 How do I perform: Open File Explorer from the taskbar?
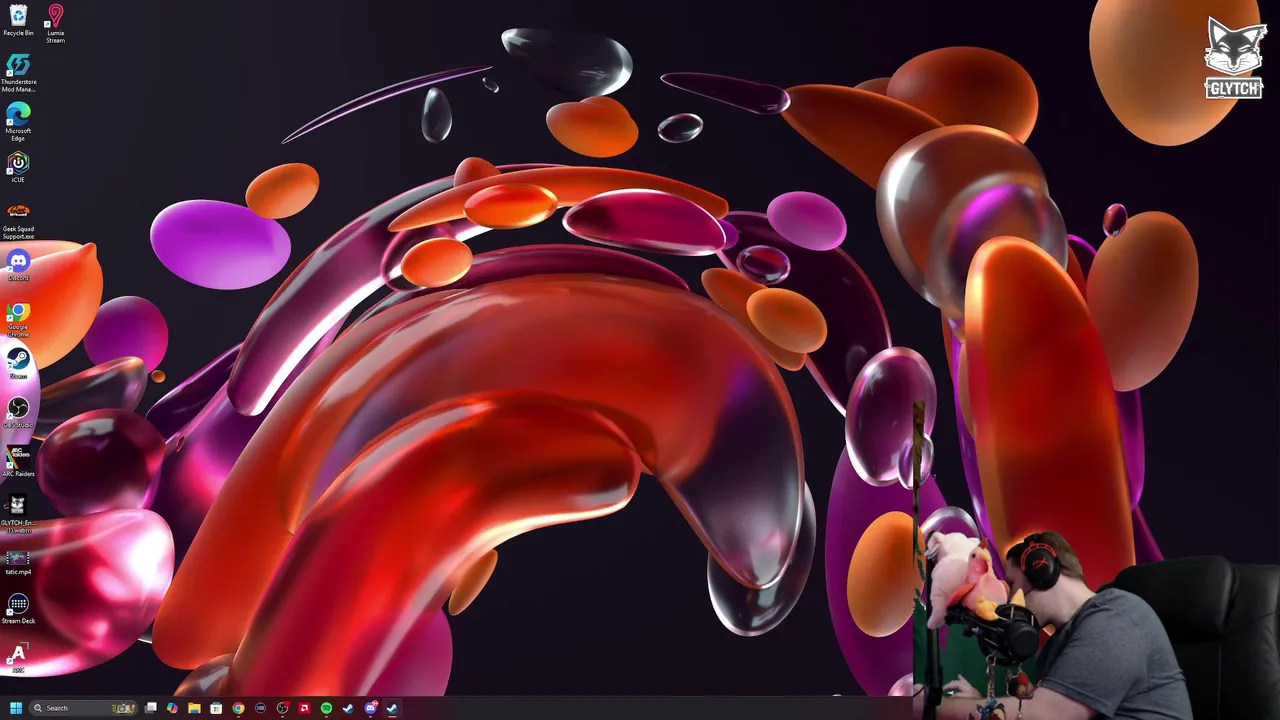click(x=194, y=708)
